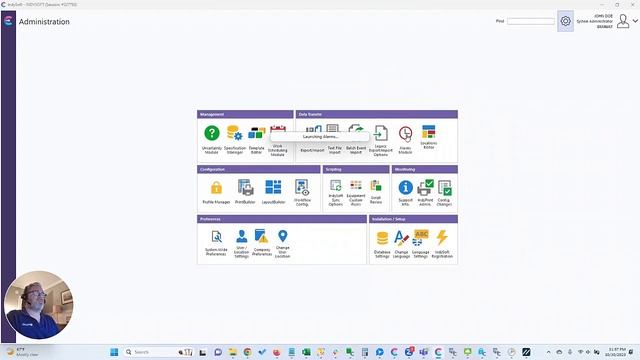This screenshot has height=360, width=640.
Task: Select Change User Location pin icon
Action: 282,236
